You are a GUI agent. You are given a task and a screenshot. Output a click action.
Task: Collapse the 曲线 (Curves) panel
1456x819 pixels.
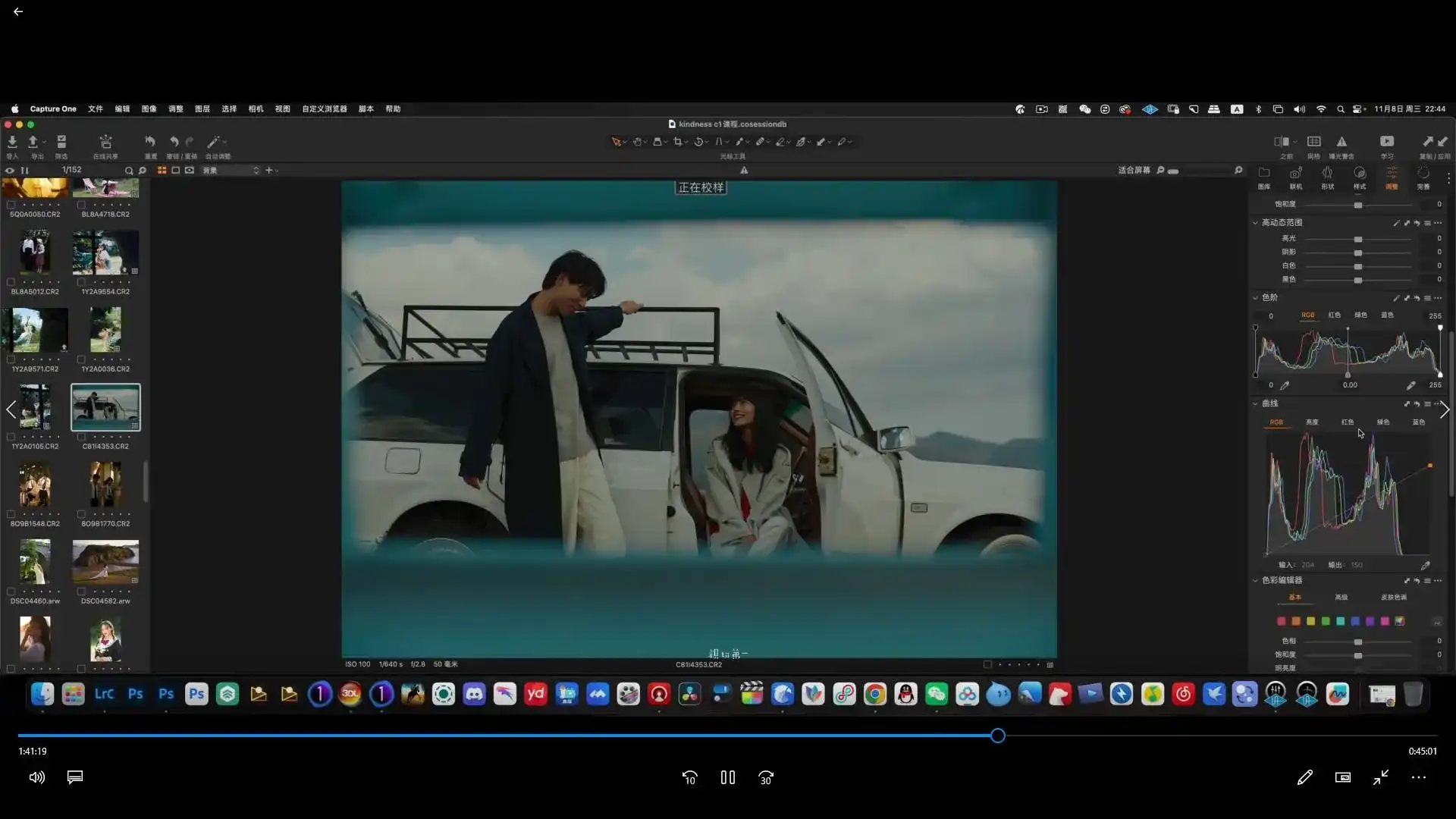point(1255,403)
